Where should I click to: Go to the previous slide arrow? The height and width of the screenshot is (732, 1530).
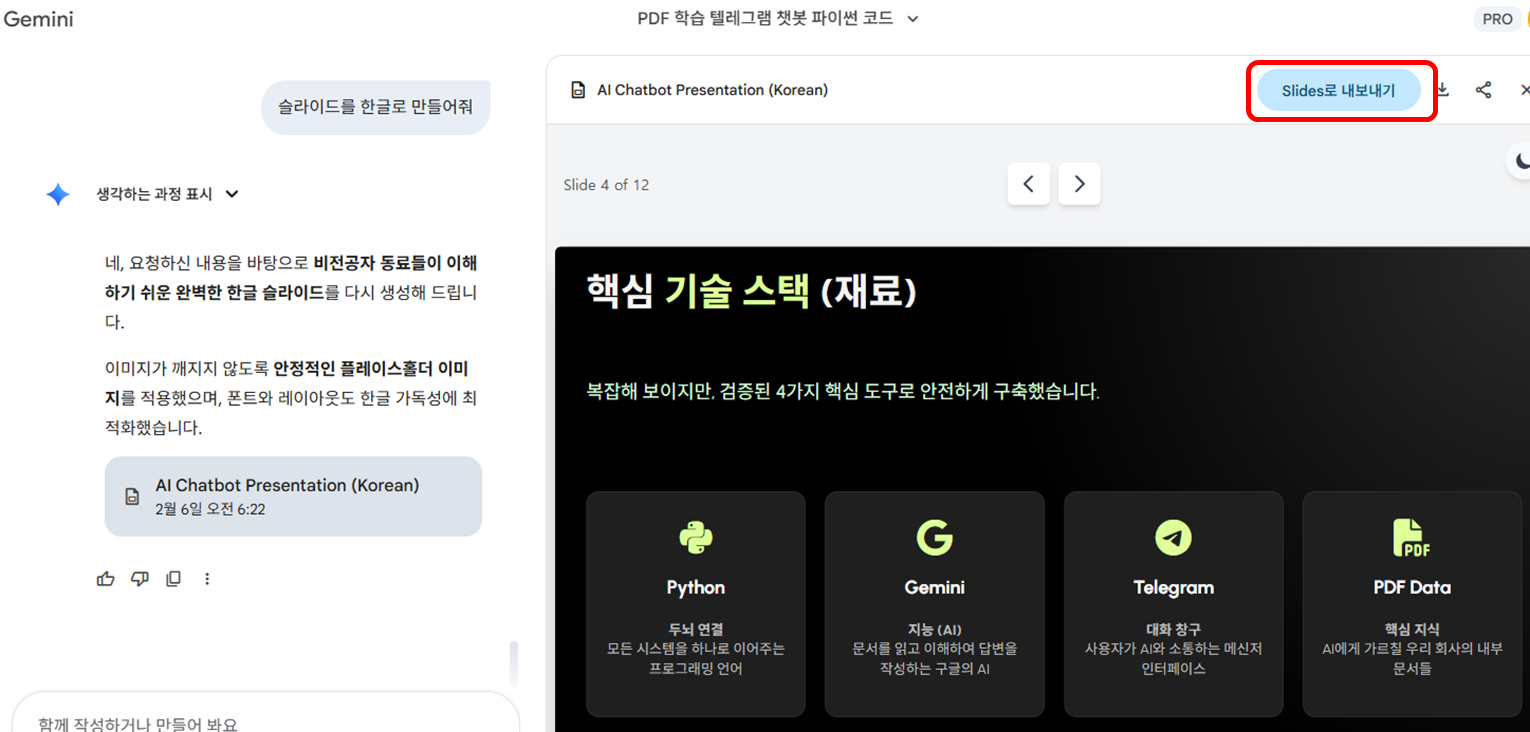1028,184
